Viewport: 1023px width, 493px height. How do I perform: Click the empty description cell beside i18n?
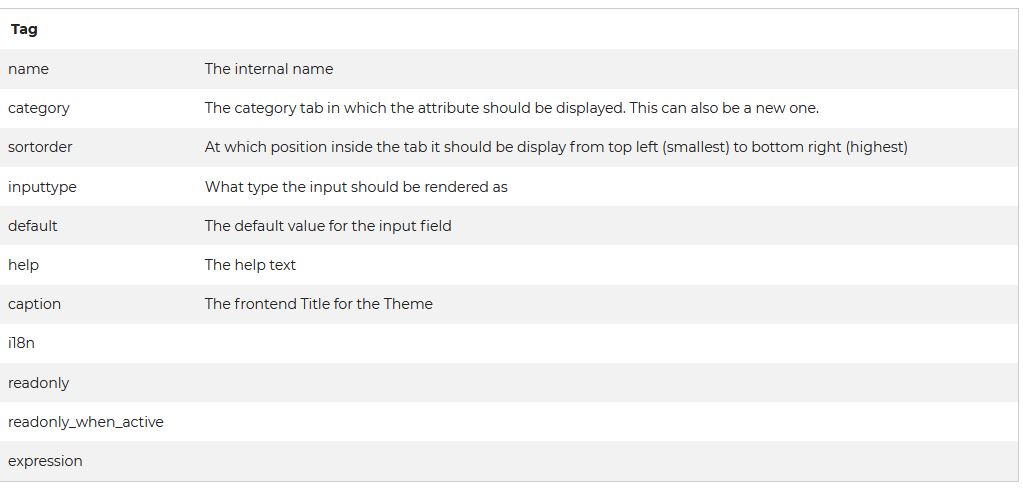point(607,343)
